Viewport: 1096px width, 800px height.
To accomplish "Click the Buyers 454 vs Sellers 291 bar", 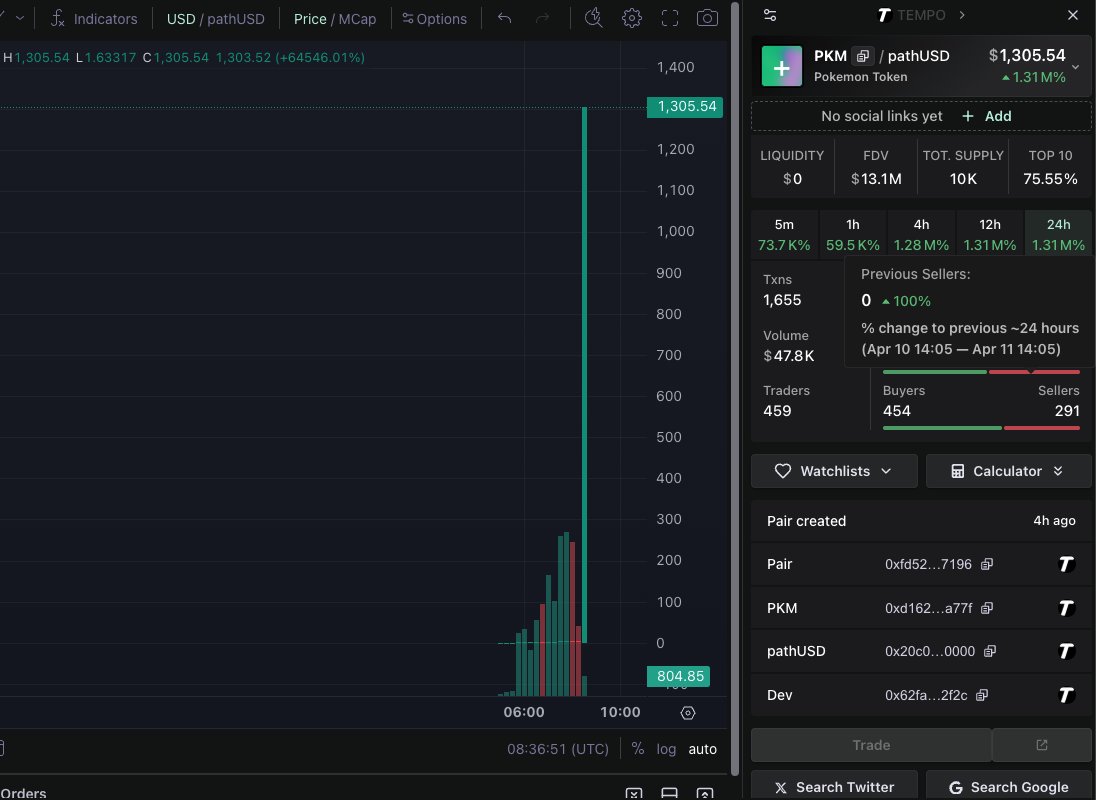I will pos(981,428).
